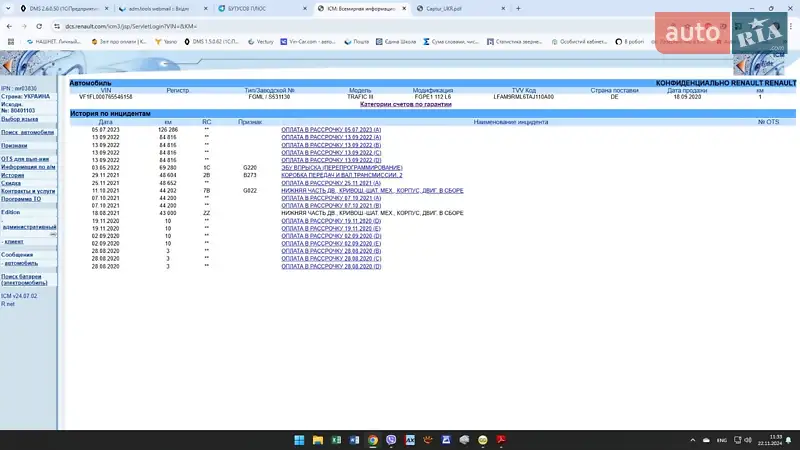Open Признаки sidebar link
This screenshot has width=800, height=450.
coord(14,145)
